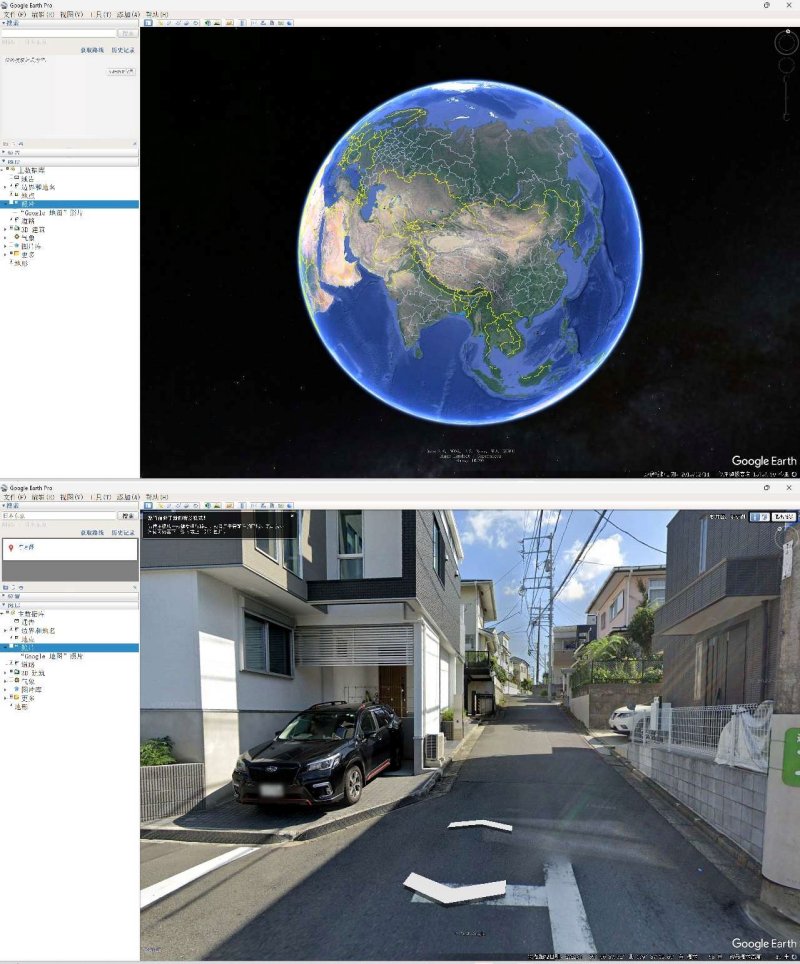Open the 文件 menu in the globe window
Viewport: 800px width, 964px height.
(9, 15)
